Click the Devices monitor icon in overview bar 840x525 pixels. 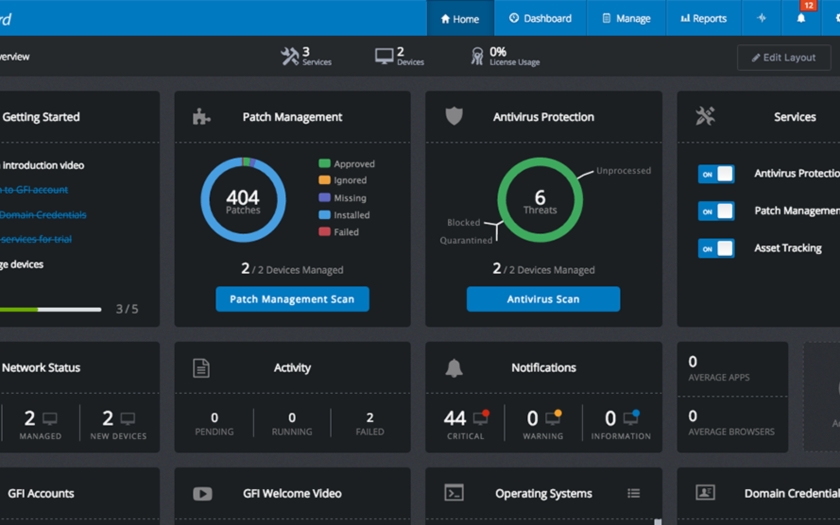[384, 56]
